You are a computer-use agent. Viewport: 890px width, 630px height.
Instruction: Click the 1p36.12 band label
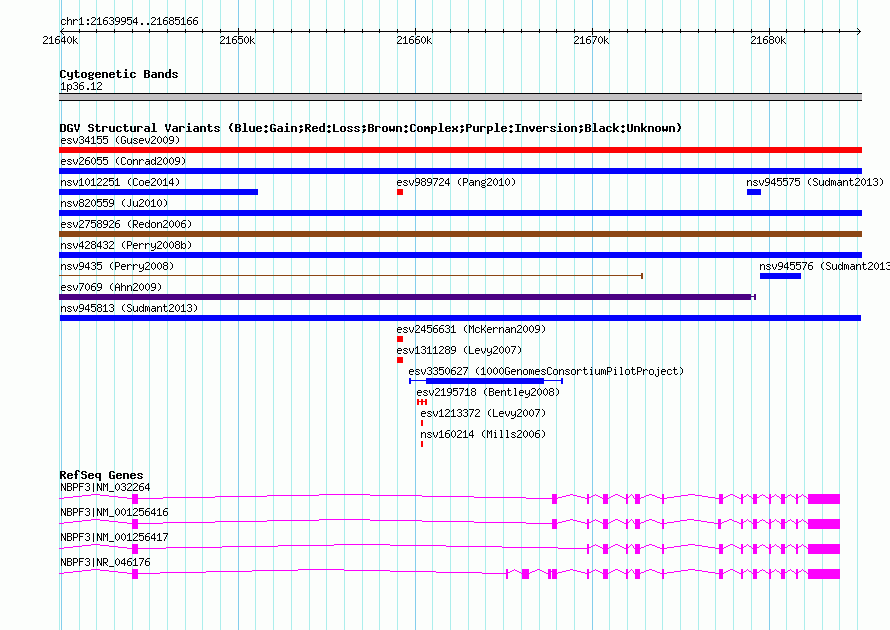pyautogui.click(x=81, y=86)
